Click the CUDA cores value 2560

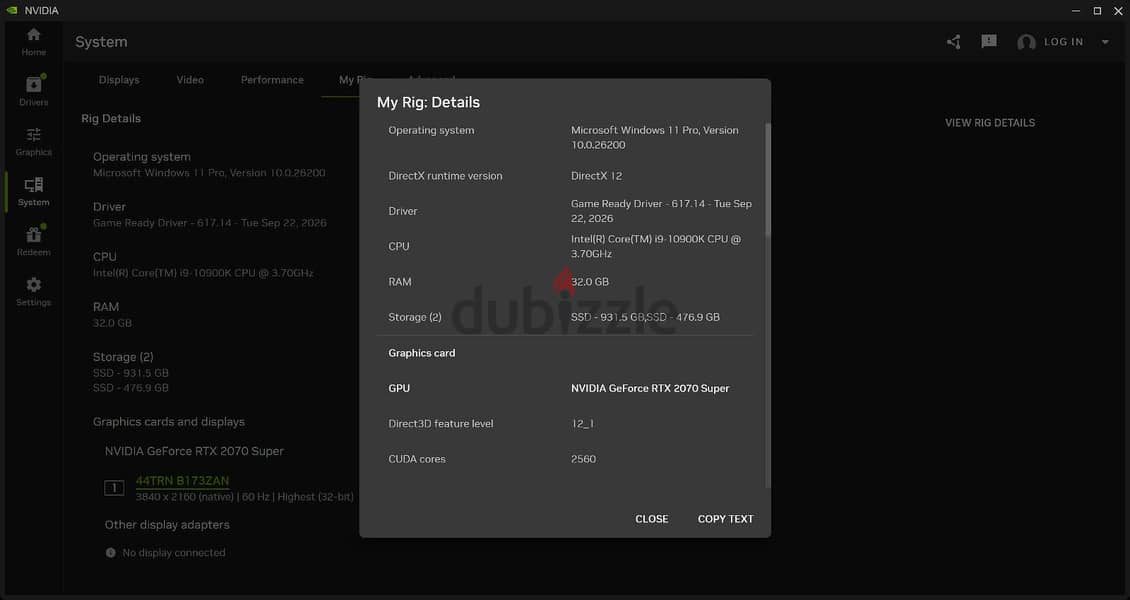coord(583,459)
